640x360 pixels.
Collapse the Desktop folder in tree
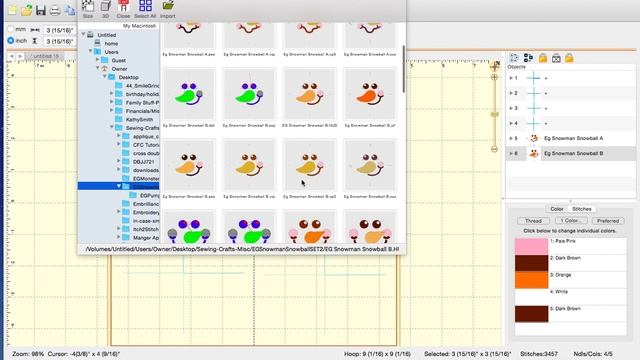(x=104, y=77)
